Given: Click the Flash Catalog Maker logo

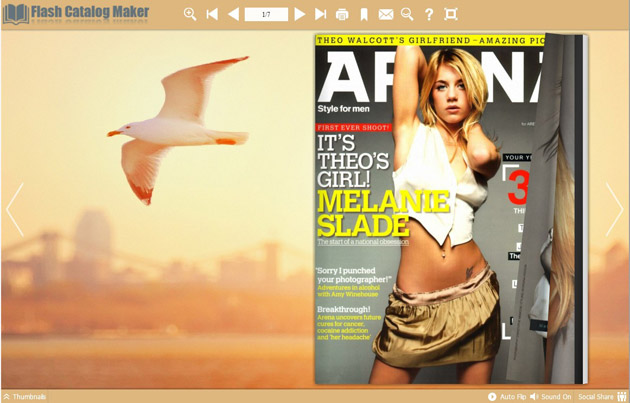Looking at the screenshot, I should 76,14.
